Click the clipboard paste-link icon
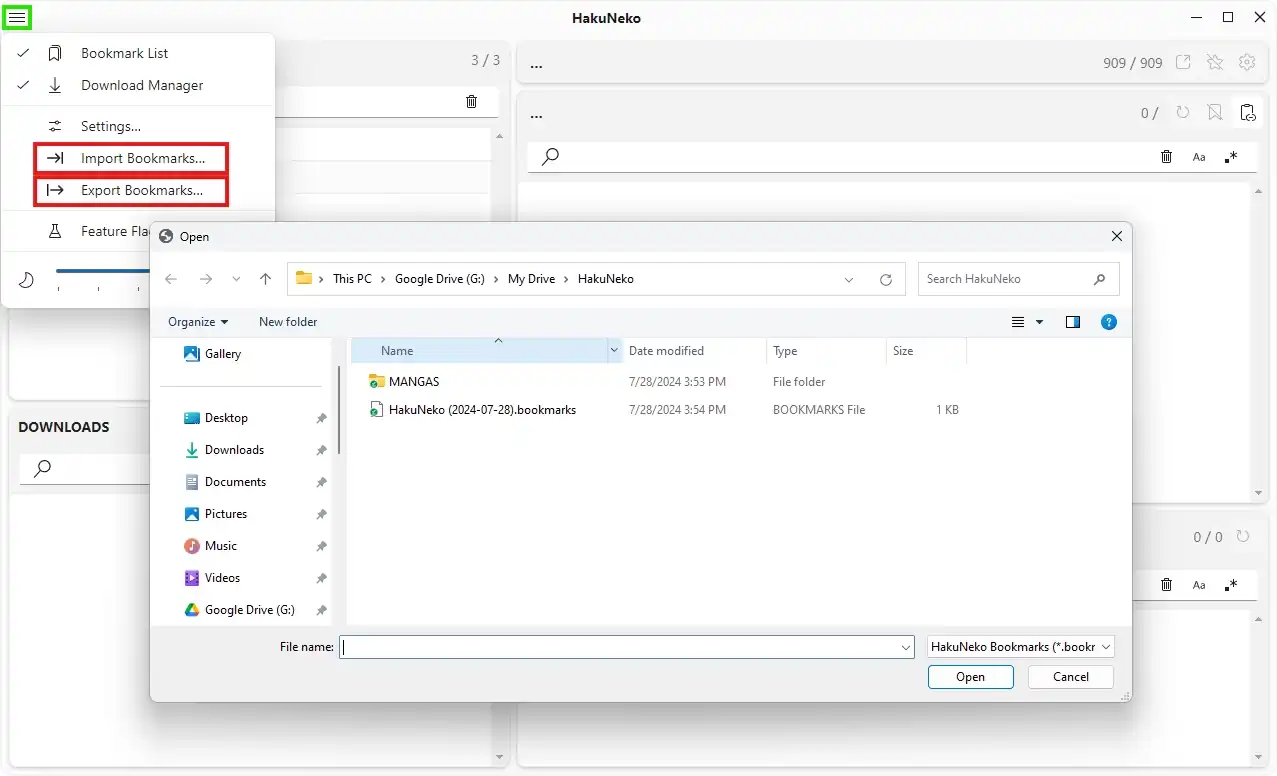This screenshot has height=776, width=1277. [1246, 113]
